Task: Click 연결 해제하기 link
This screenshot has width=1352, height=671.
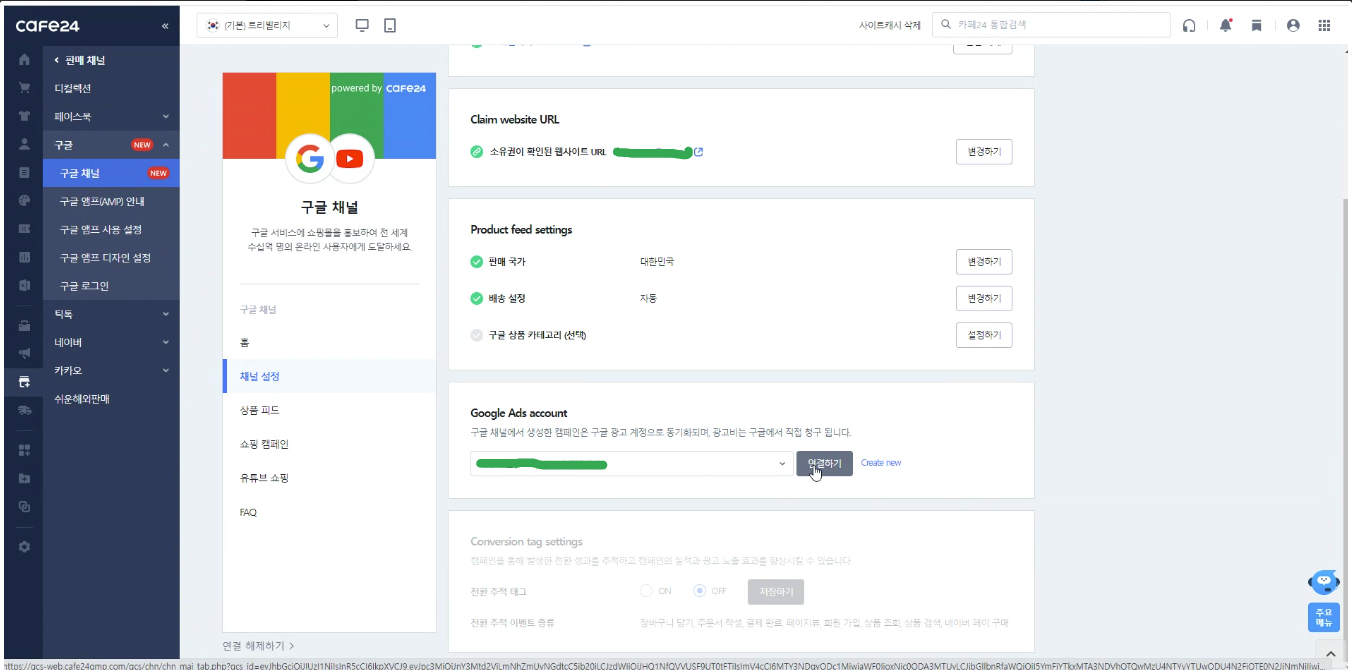Action: (x=258, y=646)
